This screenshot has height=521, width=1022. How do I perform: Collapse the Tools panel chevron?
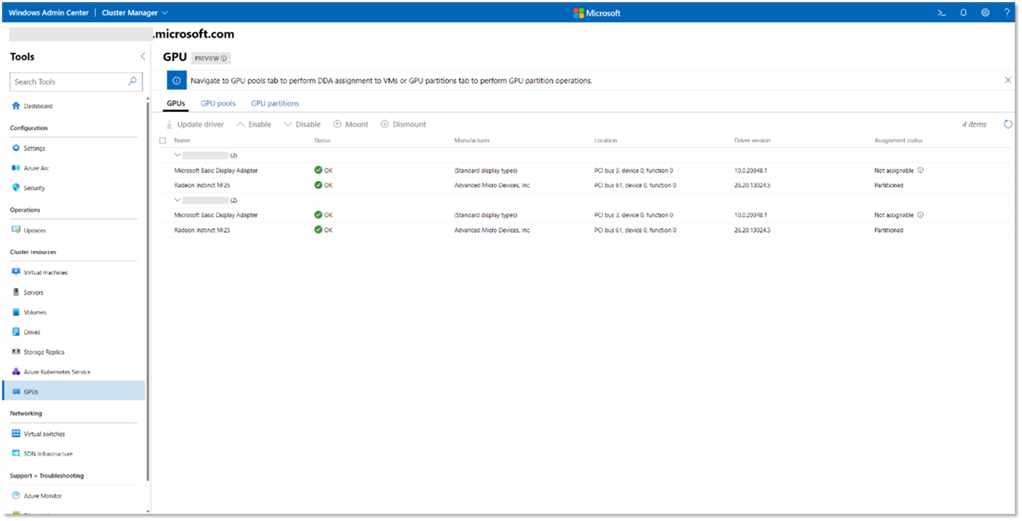pos(143,57)
